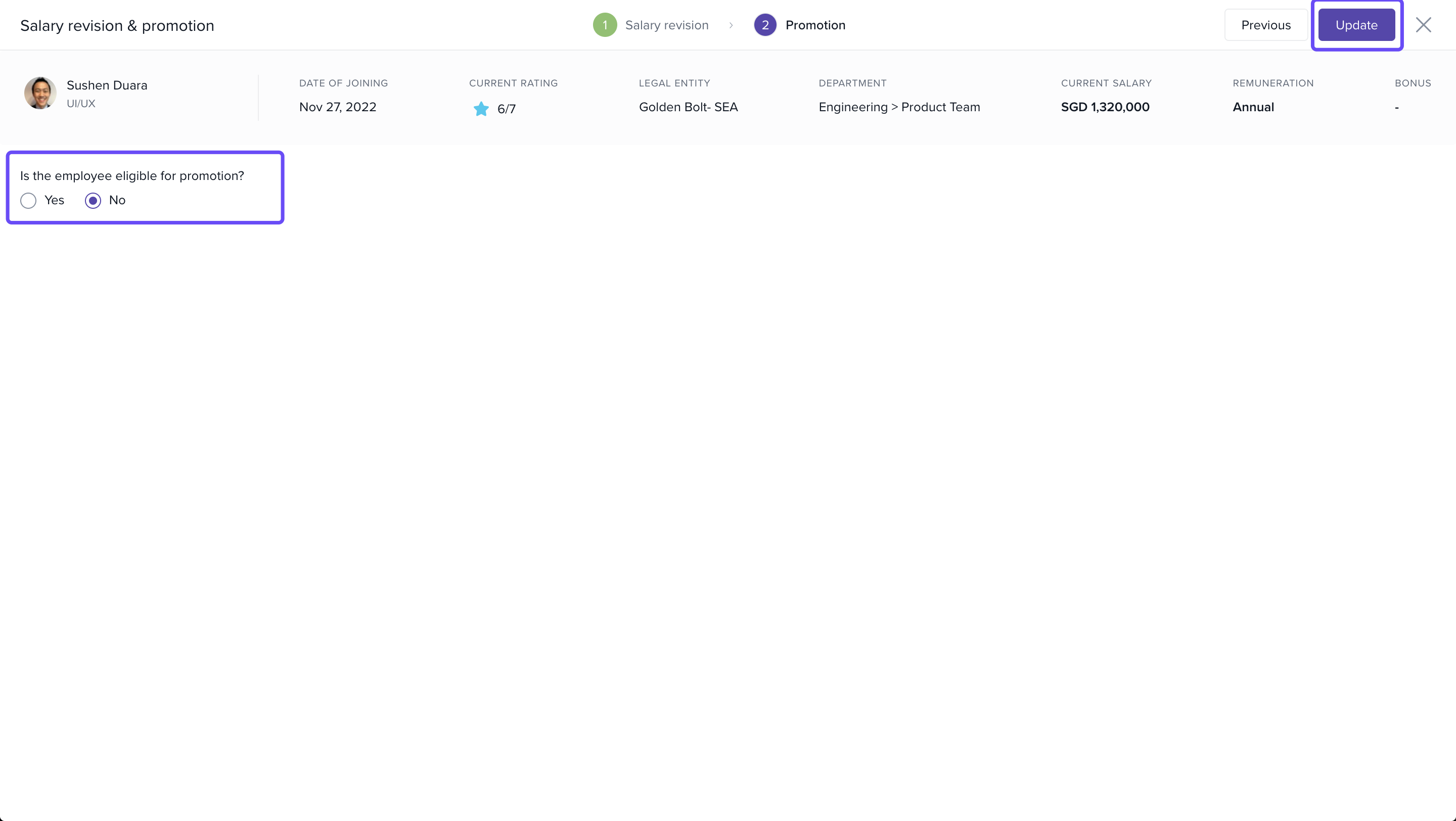Click the SGD 1,320,000 salary value
The height and width of the screenshot is (821, 1456).
pyautogui.click(x=1105, y=107)
